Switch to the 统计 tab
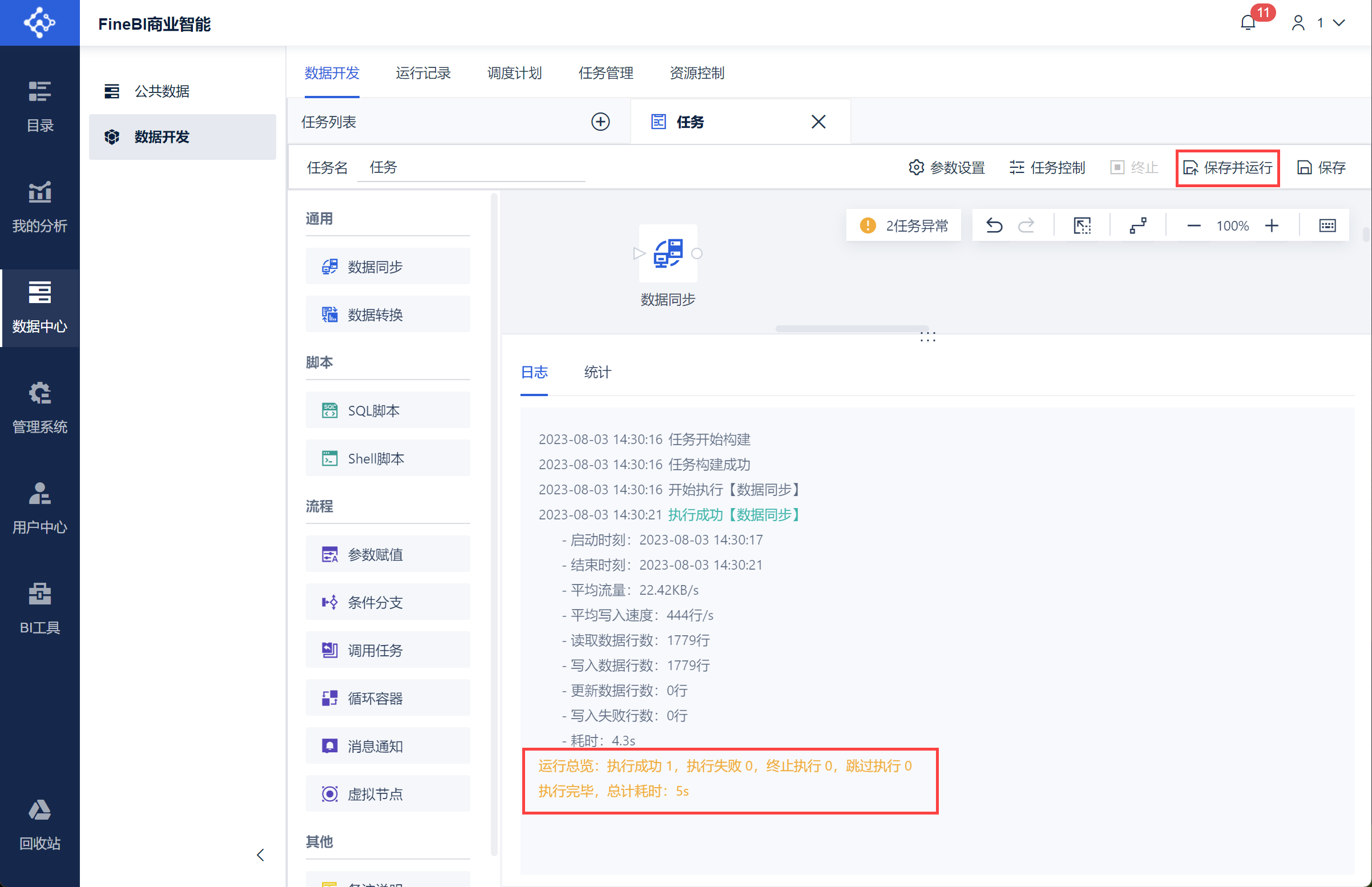Screen dimensions: 1372x887 click(x=597, y=372)
